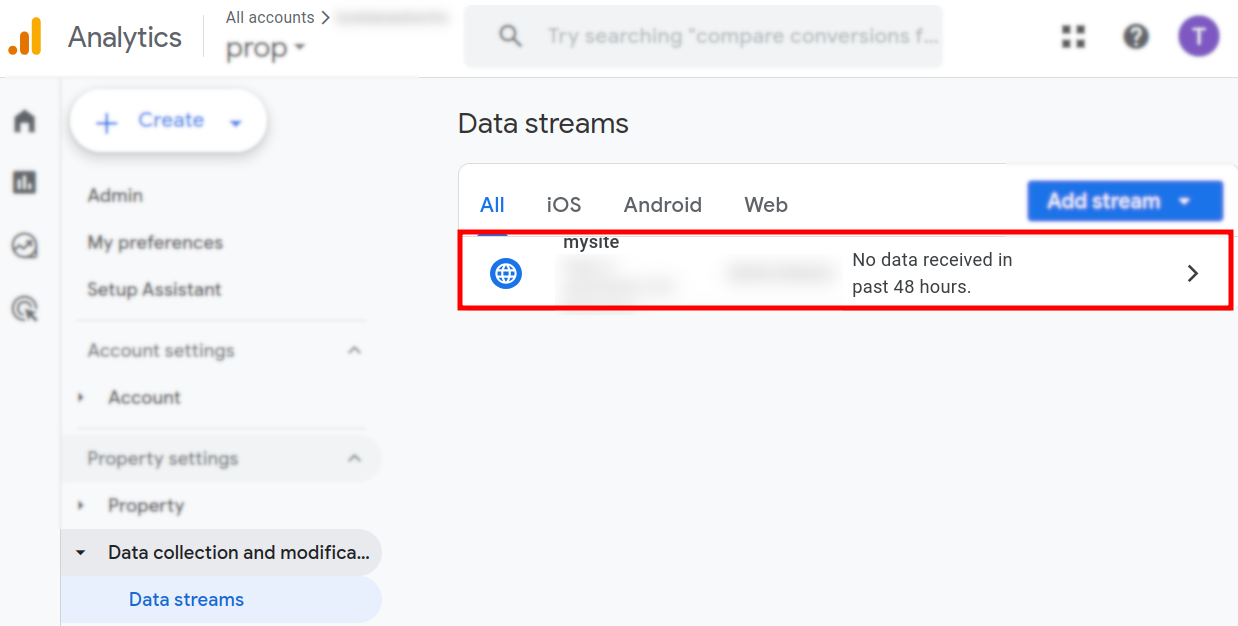Open the Explore icon in sidebar
The width and height of the screenshot is (1238, 626).
point(24,245)
